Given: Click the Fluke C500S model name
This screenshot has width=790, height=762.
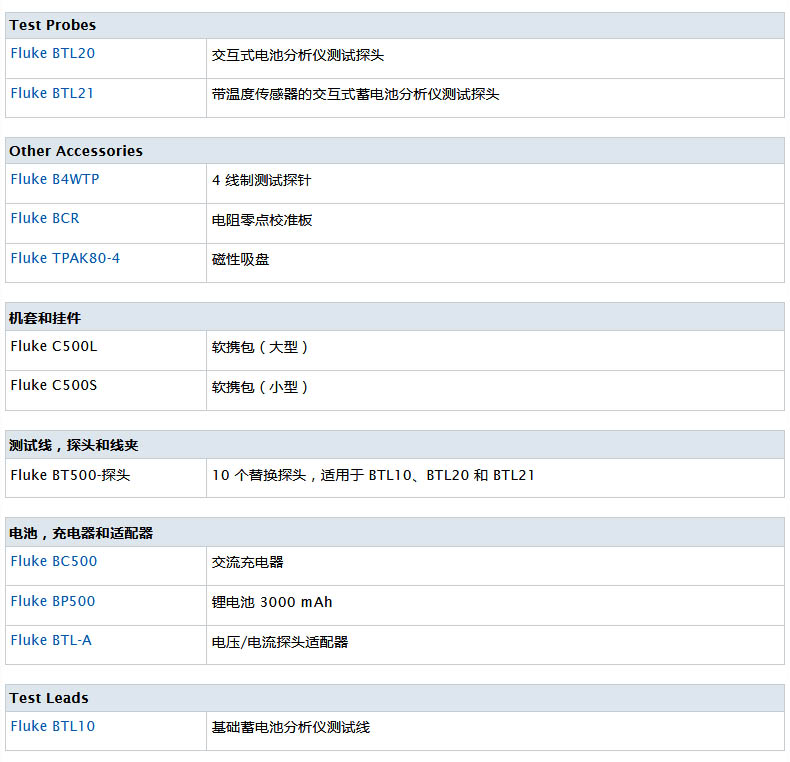Looking at the screenshot, I should 54,385.
